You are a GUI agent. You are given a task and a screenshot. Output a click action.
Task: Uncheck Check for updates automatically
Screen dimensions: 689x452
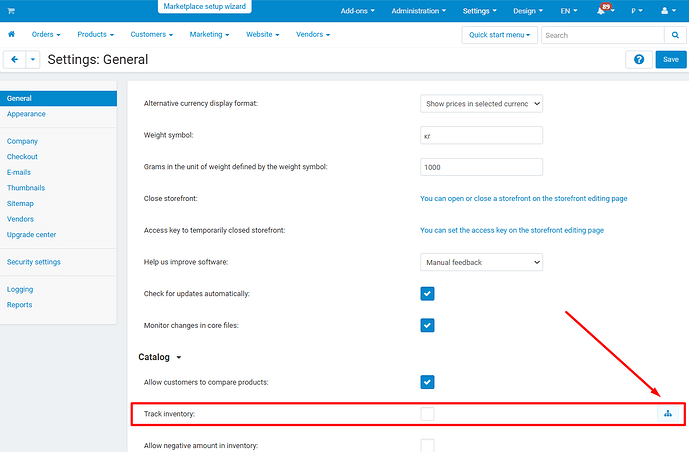point(427,294)
